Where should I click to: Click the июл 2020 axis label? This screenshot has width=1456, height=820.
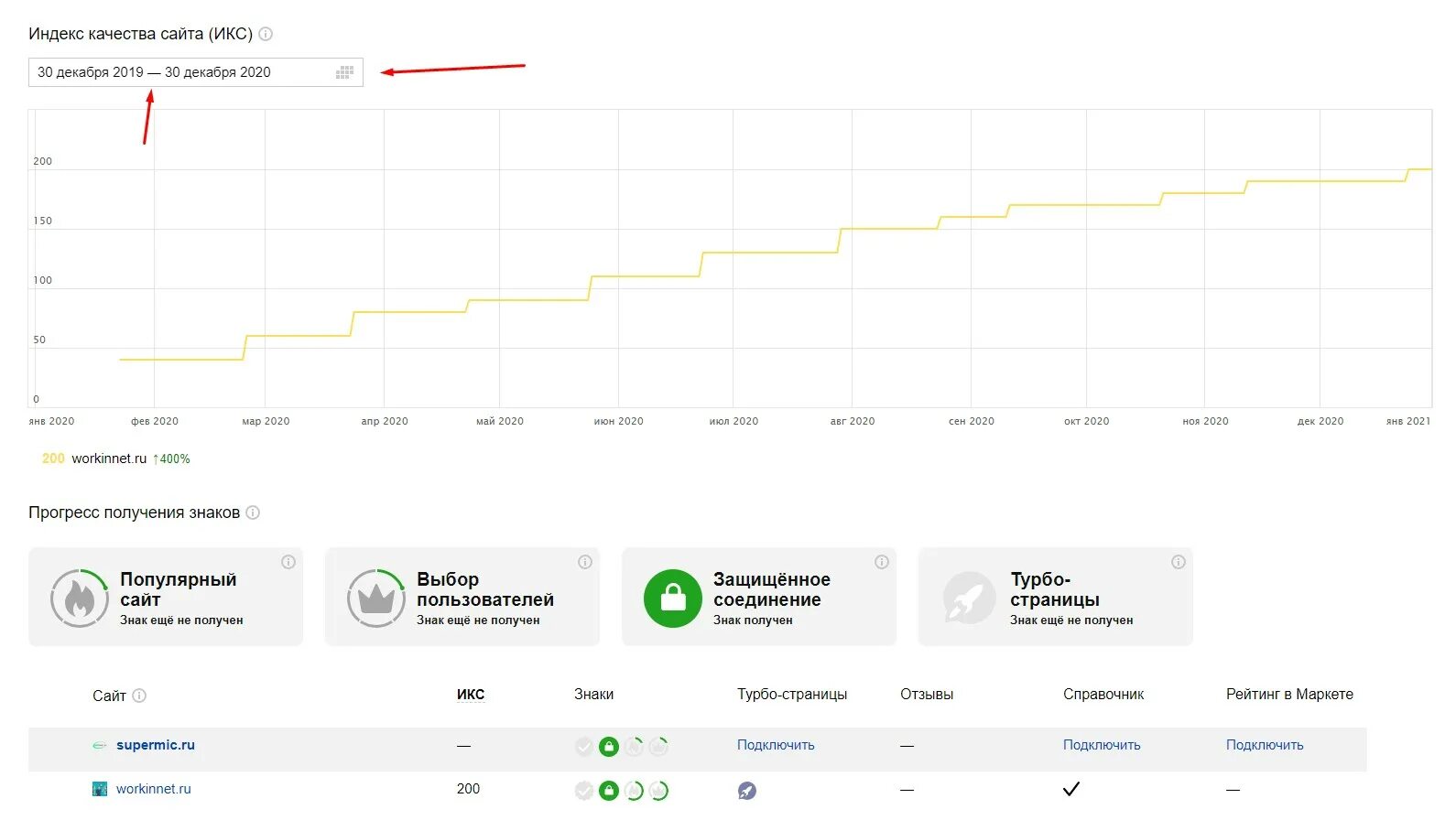733,421
